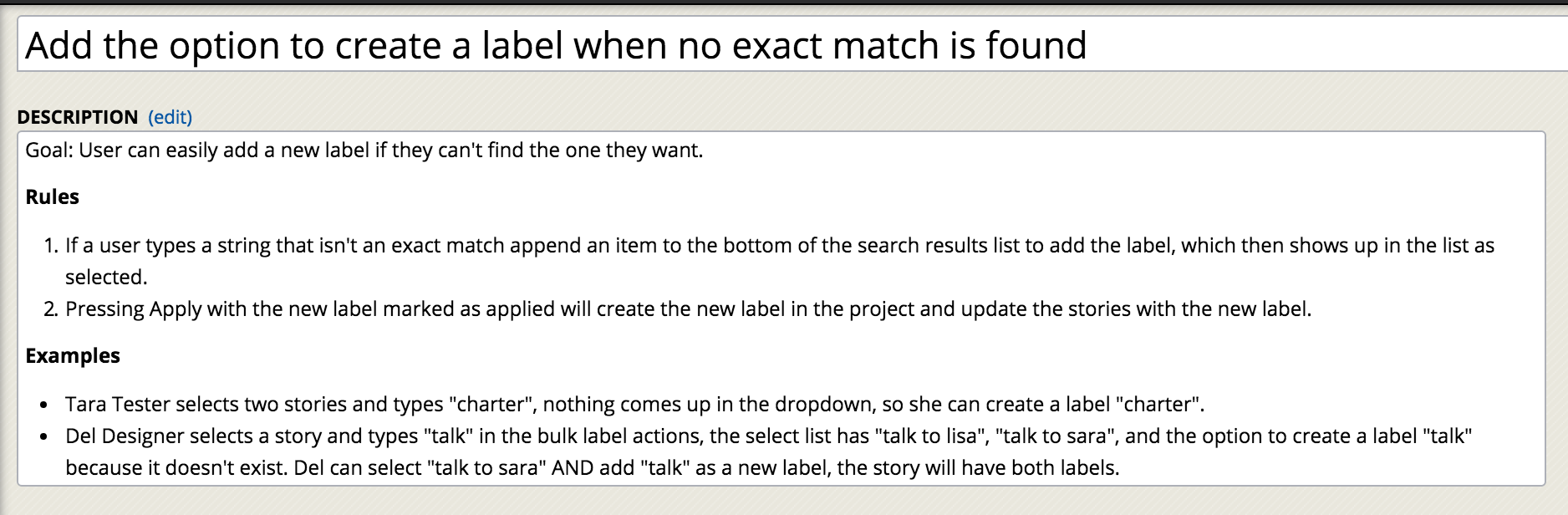Click bullet point before Tara Tester
The width and height of the screenshot is (1568, 515).
(x=43, y=405)
